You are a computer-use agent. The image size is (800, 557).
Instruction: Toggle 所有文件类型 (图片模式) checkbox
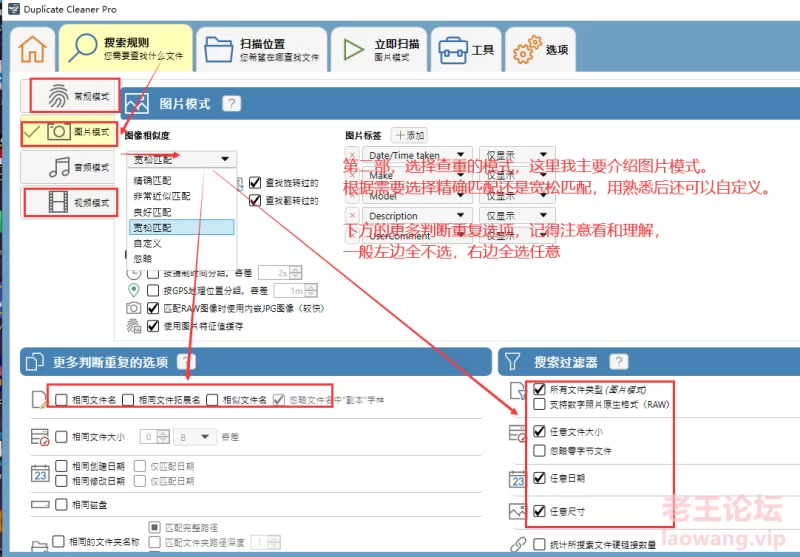click(539, 389)
